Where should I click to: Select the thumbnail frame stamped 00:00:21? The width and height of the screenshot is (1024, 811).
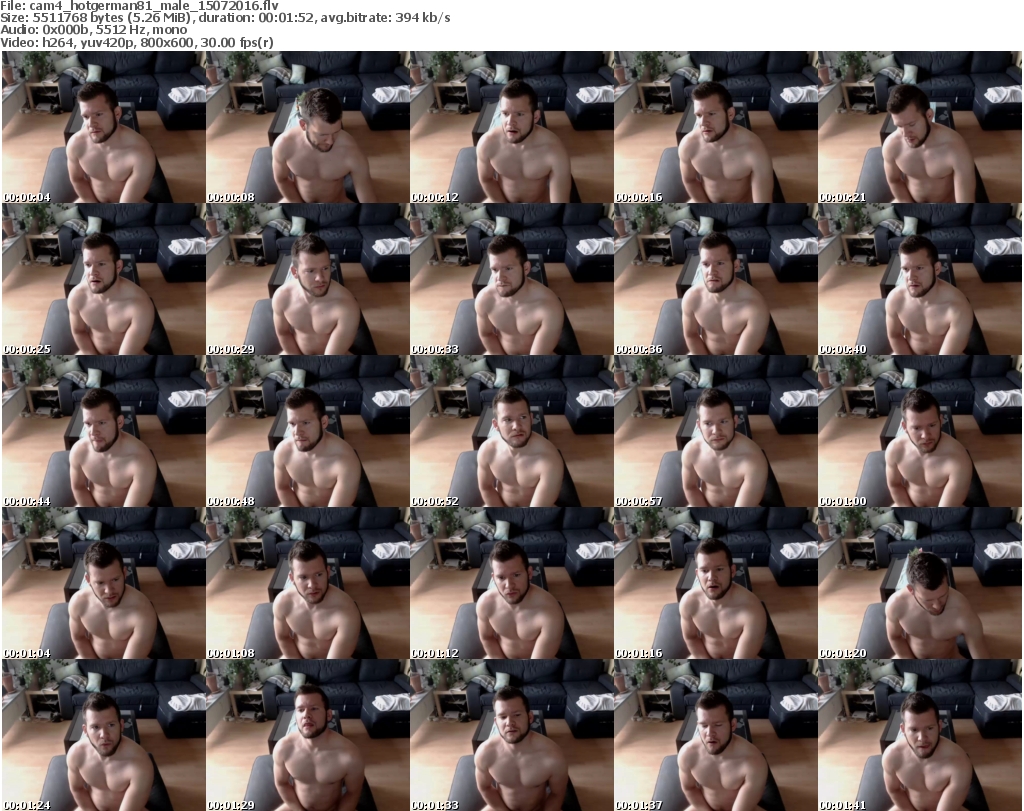[919, 127]
